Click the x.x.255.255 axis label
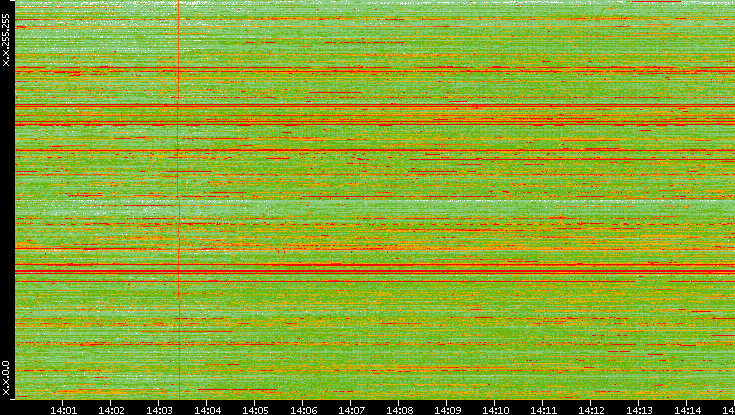 coord(6,40)
